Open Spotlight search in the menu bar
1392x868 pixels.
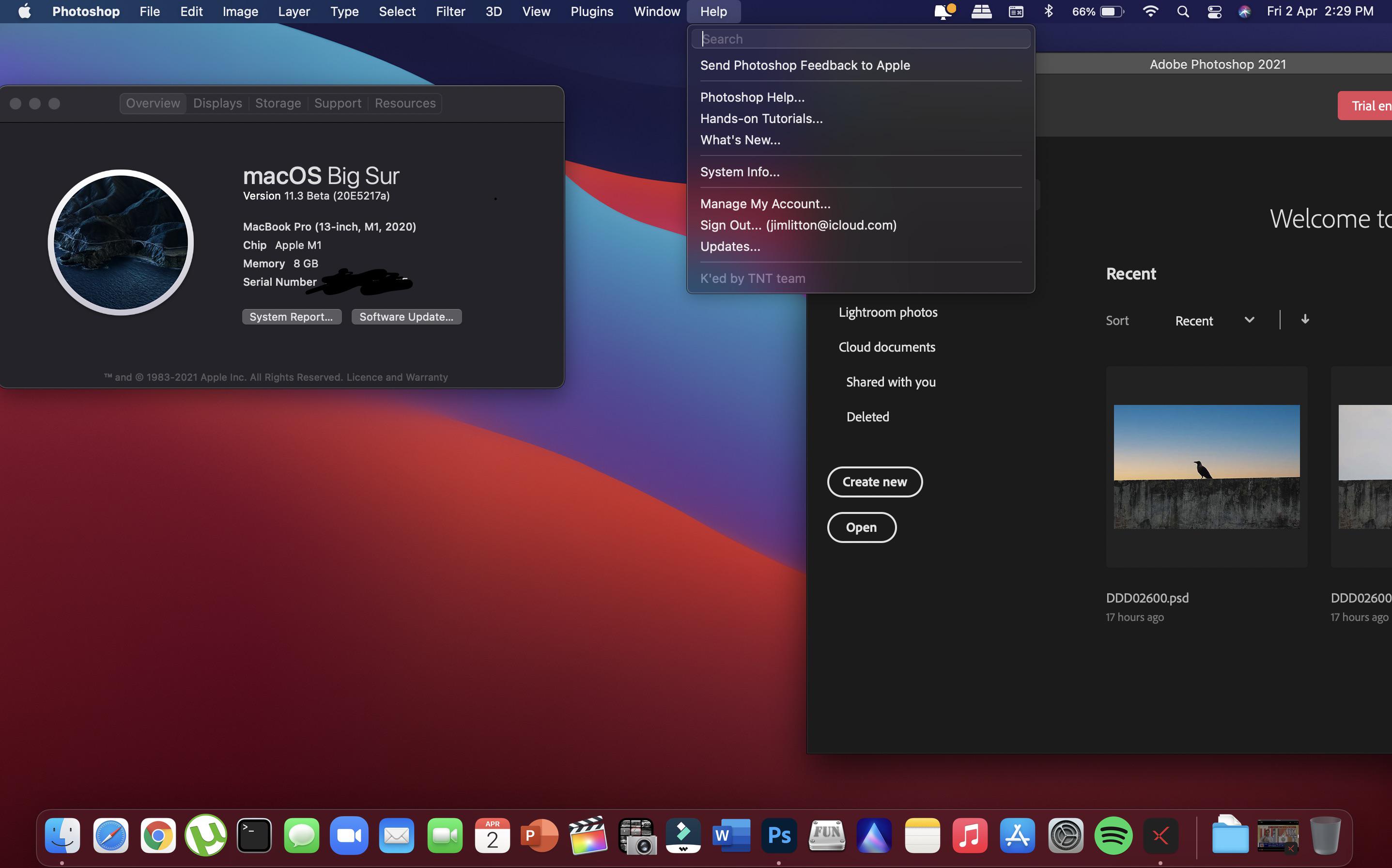click(1182, 11)
